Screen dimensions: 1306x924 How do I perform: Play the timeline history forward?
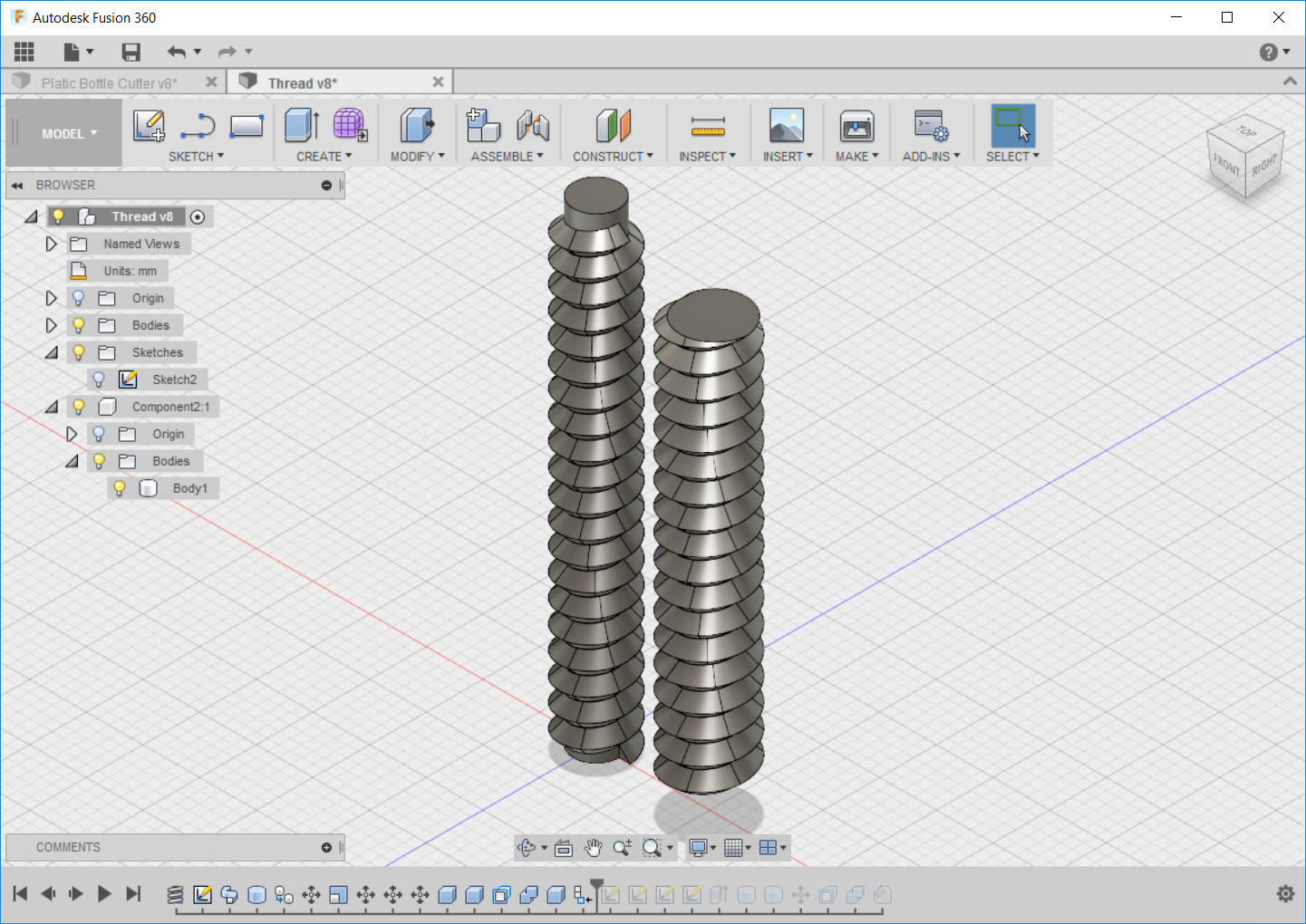tap(104, 893)
